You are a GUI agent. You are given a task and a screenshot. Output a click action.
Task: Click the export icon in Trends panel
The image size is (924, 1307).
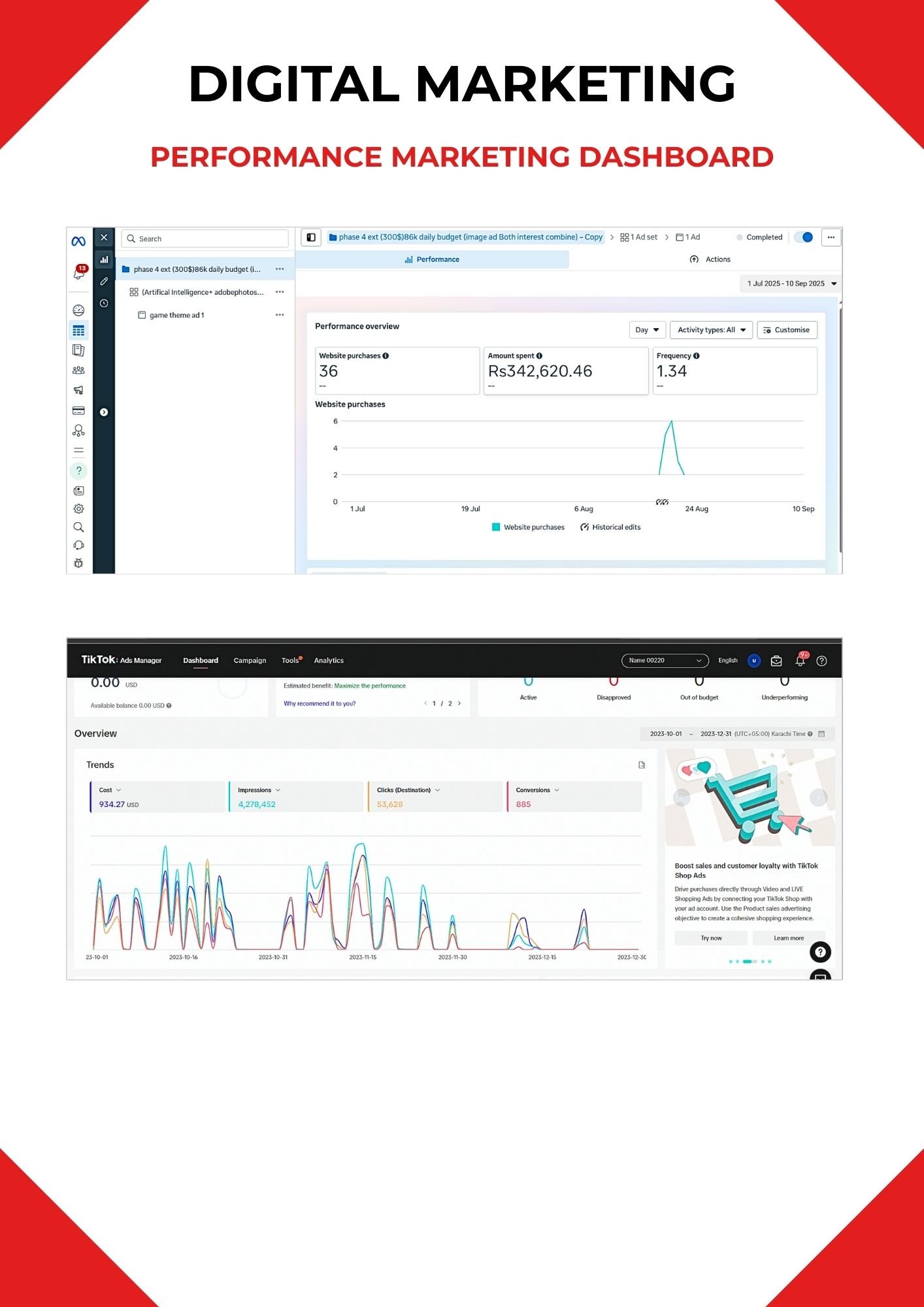coord(642,765)
